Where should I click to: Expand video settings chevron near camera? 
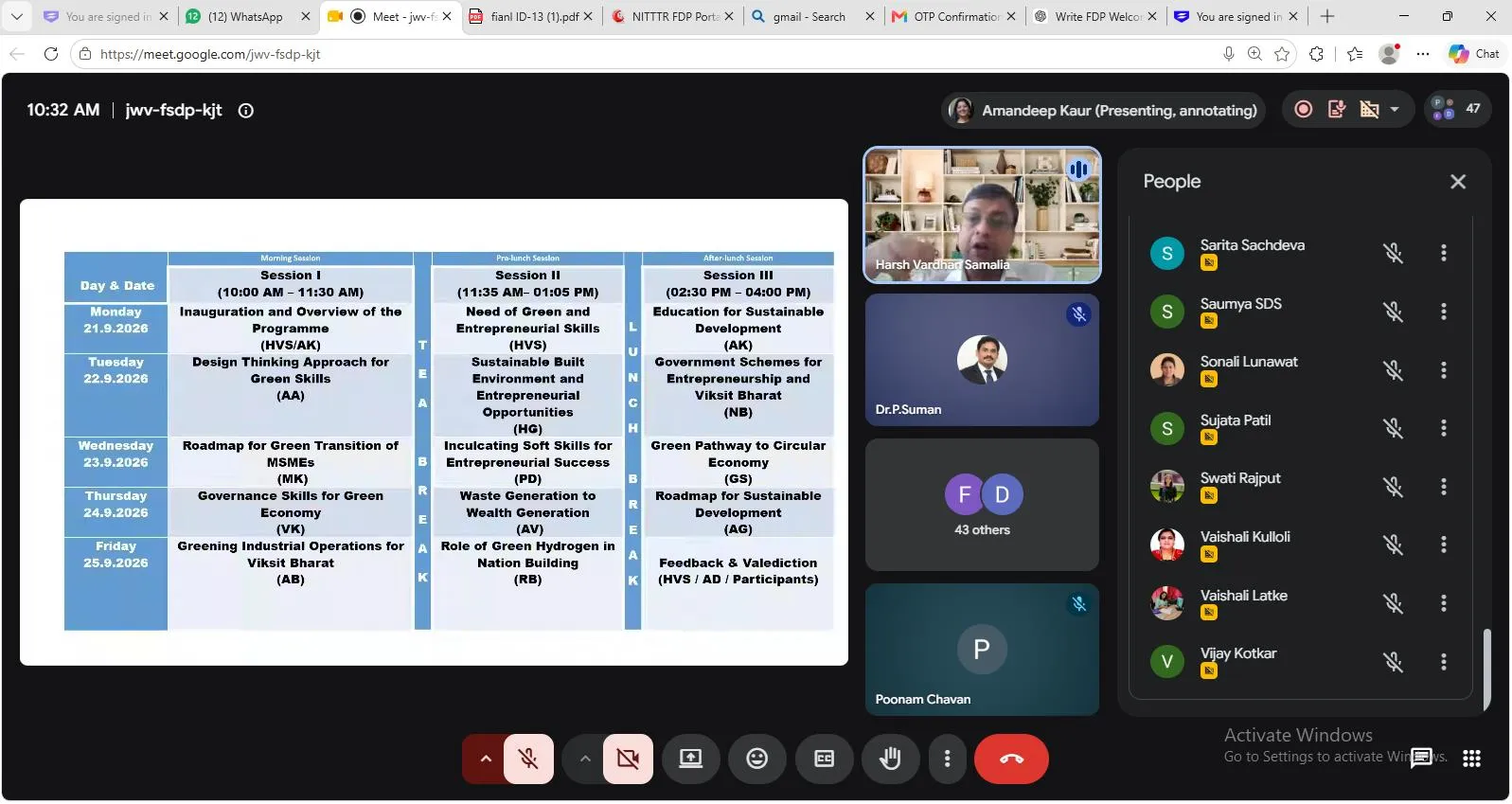(x=584, y=759)
